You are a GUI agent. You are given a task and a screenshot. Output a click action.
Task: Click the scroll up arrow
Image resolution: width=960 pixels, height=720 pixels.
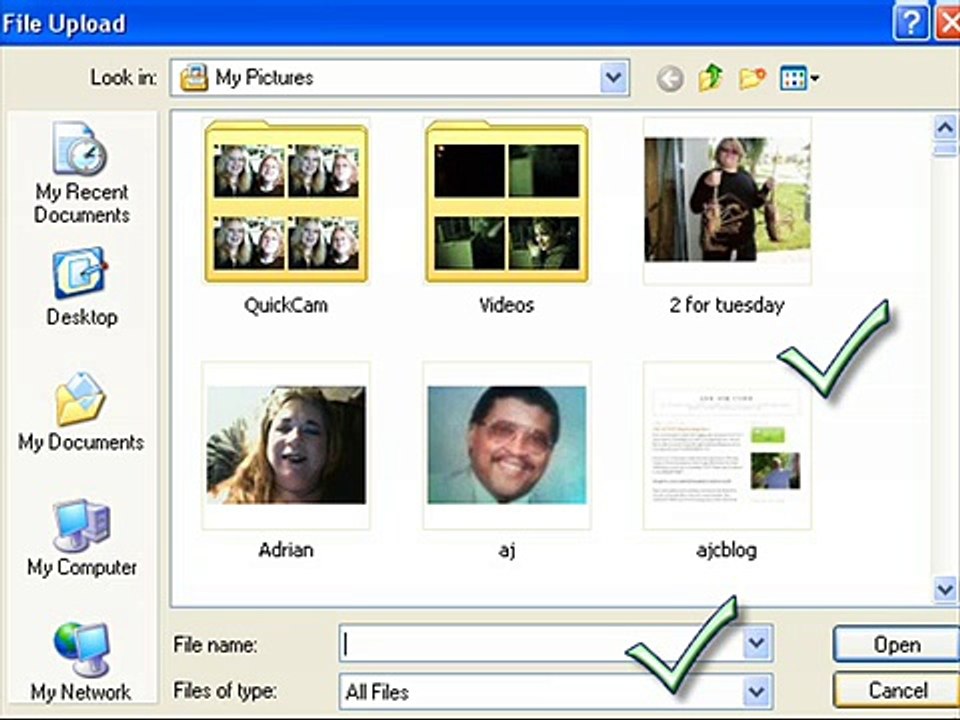tap(945, 128)
